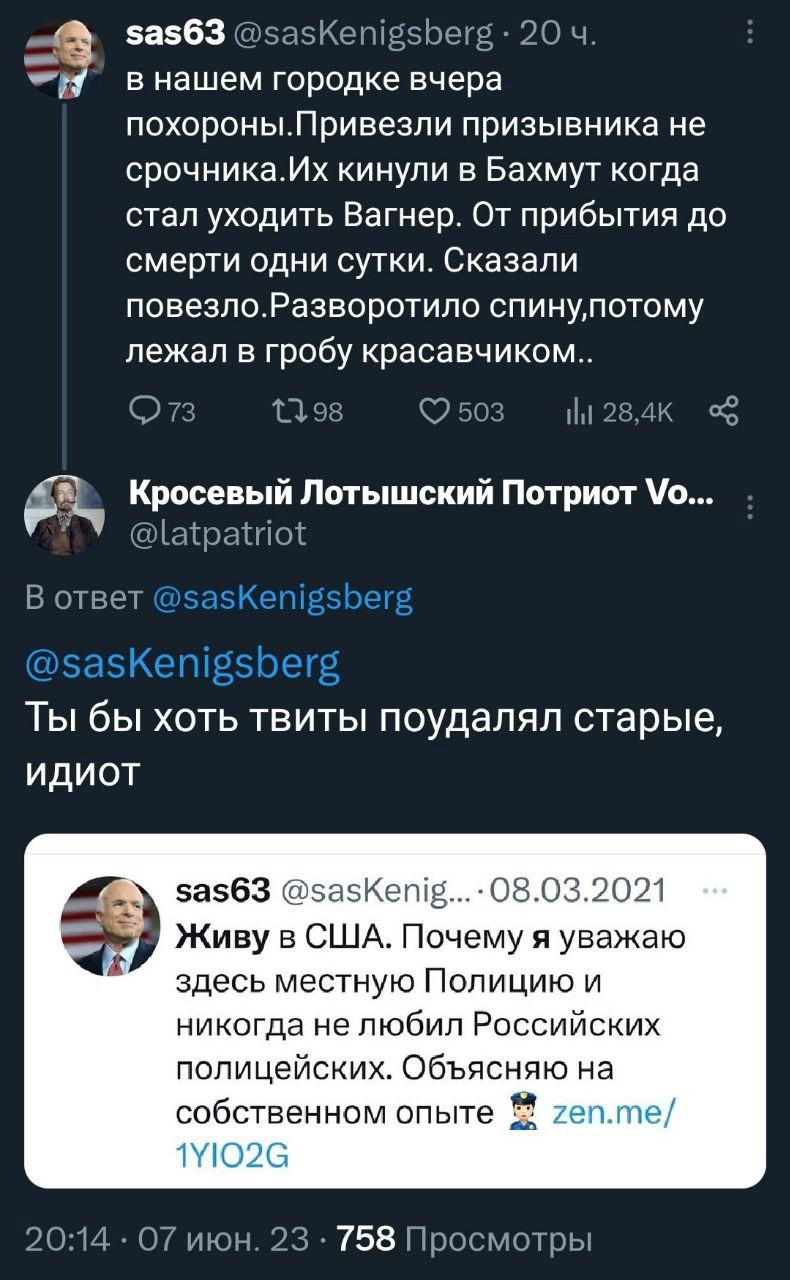Click @sasKenigsberg mention in 'В ответ' line
This screenshot has height=1280, width=790.
pyautogui.click(x=284, y=599)
